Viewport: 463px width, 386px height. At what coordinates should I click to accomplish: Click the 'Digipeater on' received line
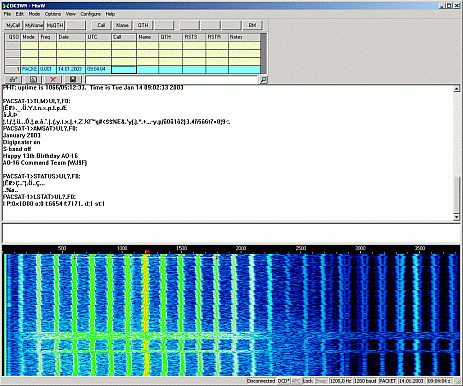click(22, 142)
